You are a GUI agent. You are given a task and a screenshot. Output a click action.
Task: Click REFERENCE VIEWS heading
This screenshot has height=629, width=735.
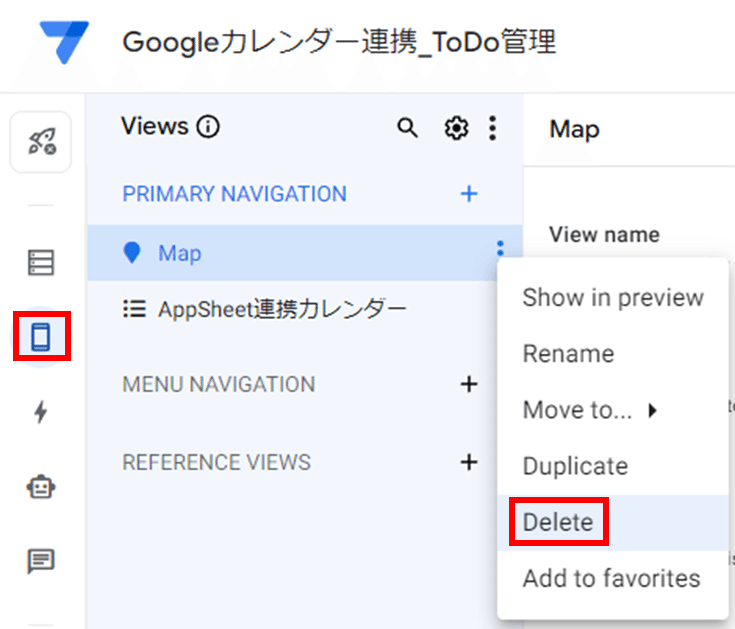coord(217,462)
